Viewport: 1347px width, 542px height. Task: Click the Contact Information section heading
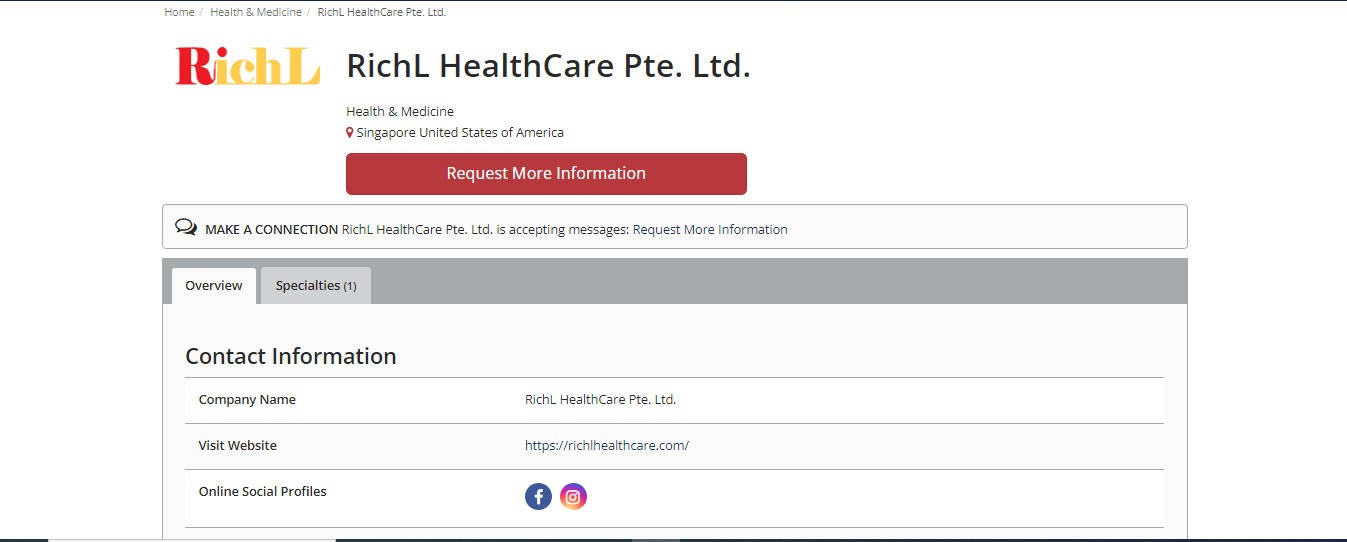(x=291, y=356)
